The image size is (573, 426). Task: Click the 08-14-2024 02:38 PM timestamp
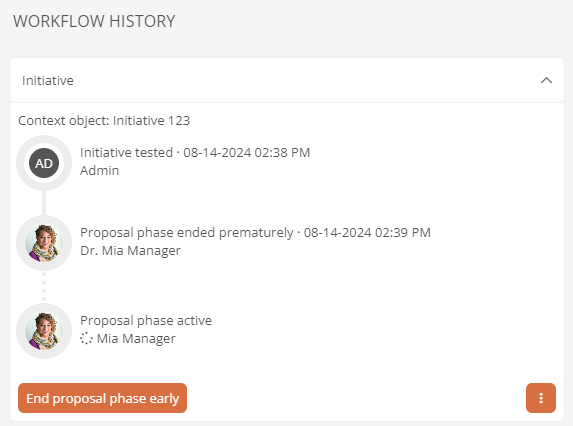[247, 152]
